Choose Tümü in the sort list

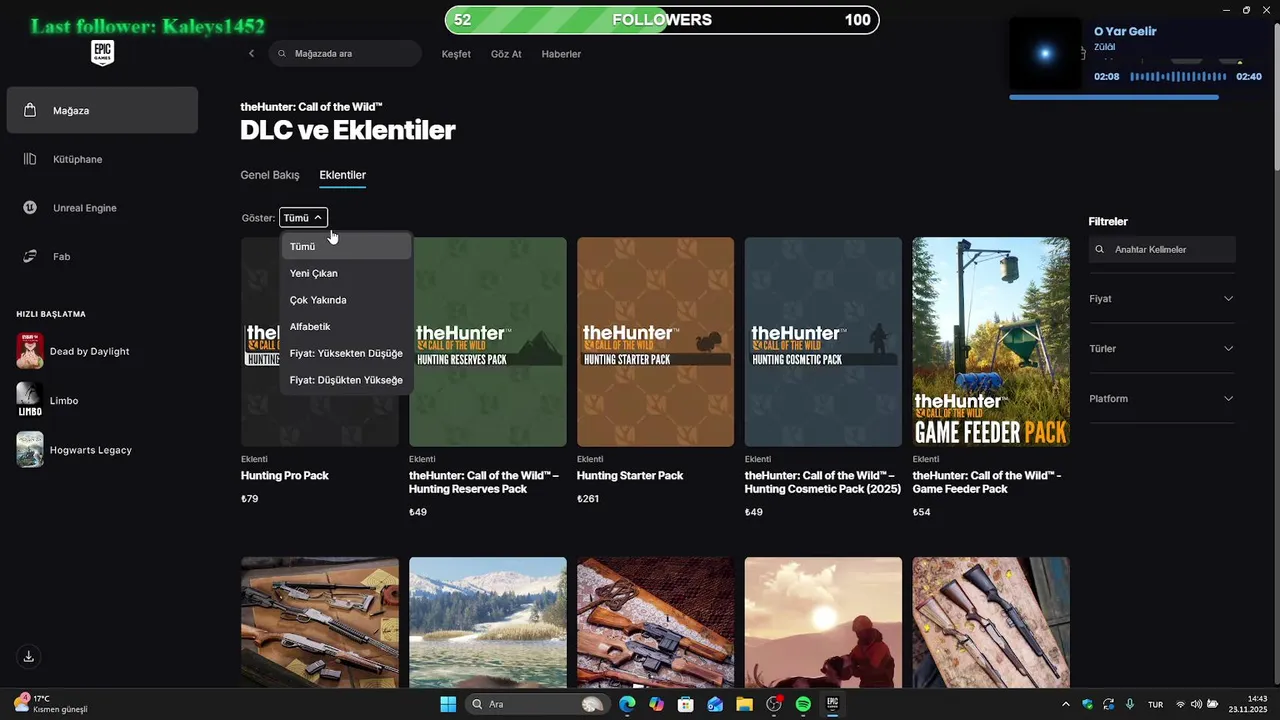coord(346,246)
